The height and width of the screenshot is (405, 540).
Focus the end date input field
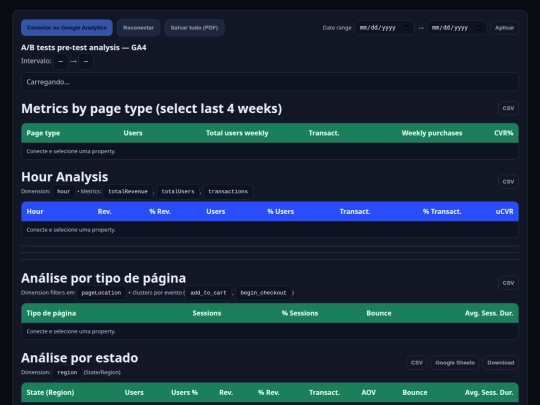pyautogui.click(x=457, y=28)
